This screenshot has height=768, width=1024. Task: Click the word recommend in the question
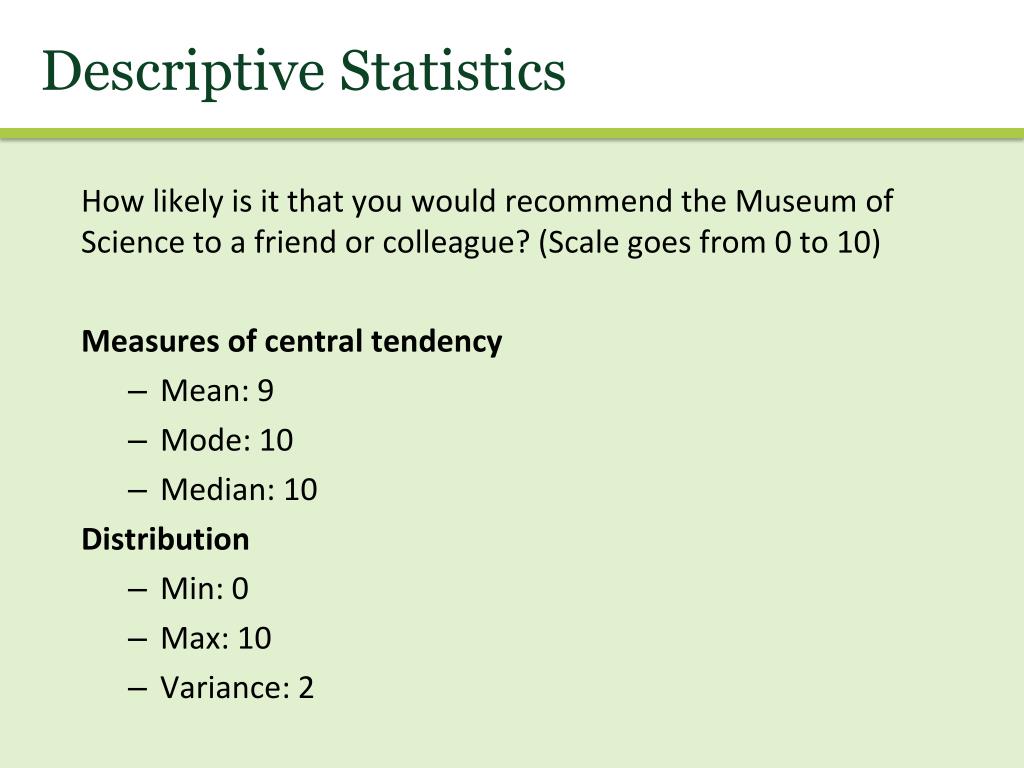click(x=587, y=201)
